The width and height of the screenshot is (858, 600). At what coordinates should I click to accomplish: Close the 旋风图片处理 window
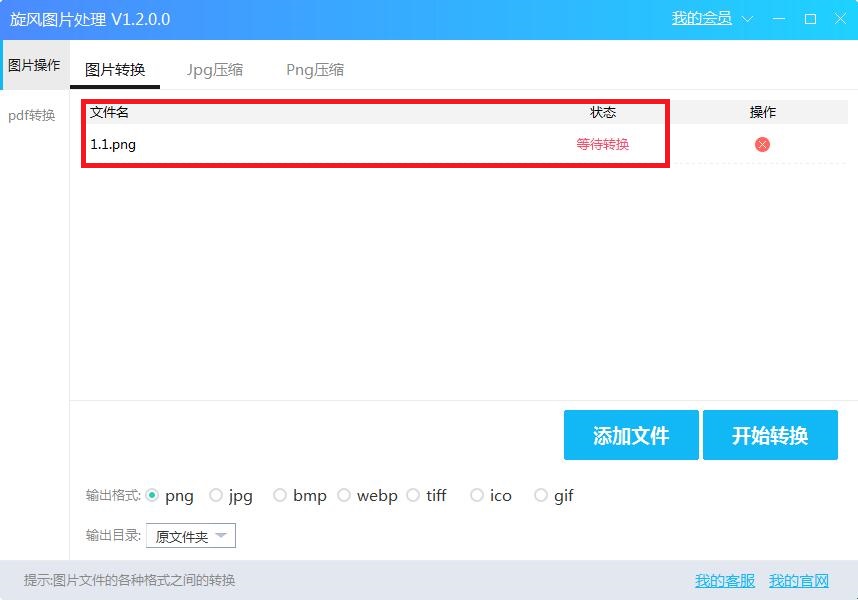pyautogui.click(x=840, y=19)
